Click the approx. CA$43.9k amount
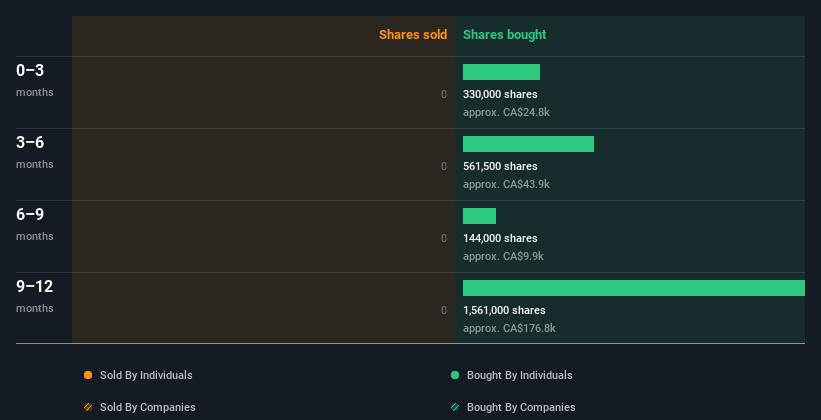 pos(506,184)
